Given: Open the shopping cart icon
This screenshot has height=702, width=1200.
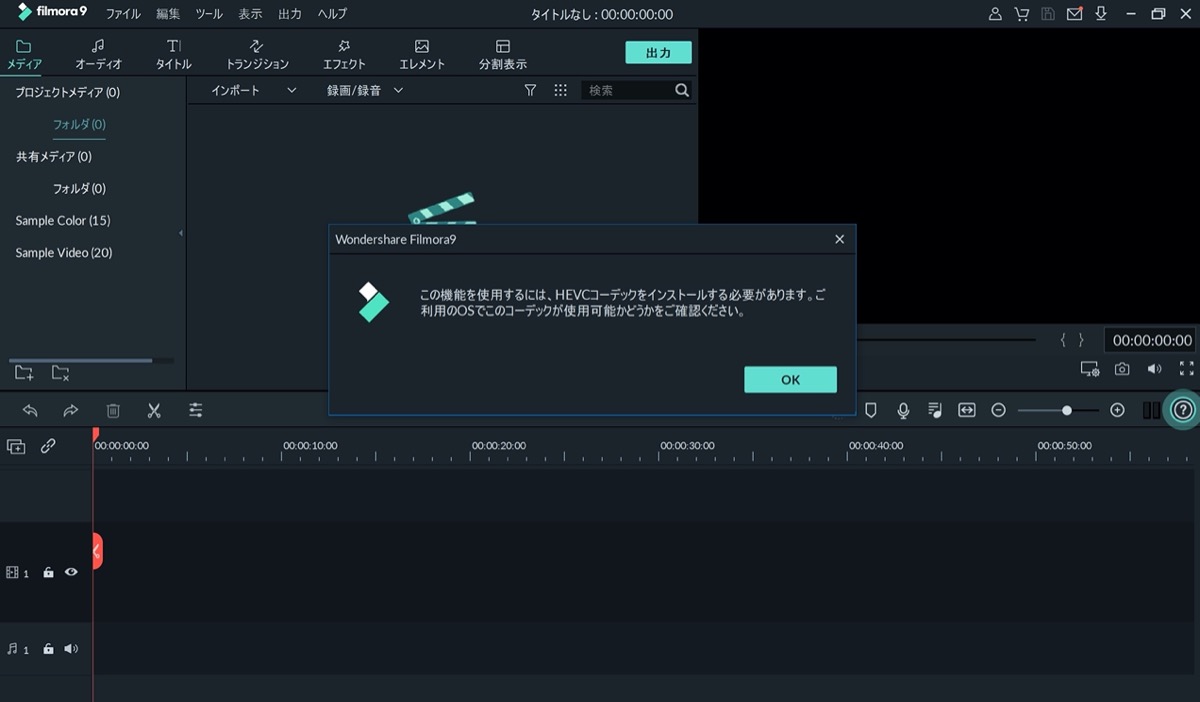Looking at the screenshot, I should 1021,14.
